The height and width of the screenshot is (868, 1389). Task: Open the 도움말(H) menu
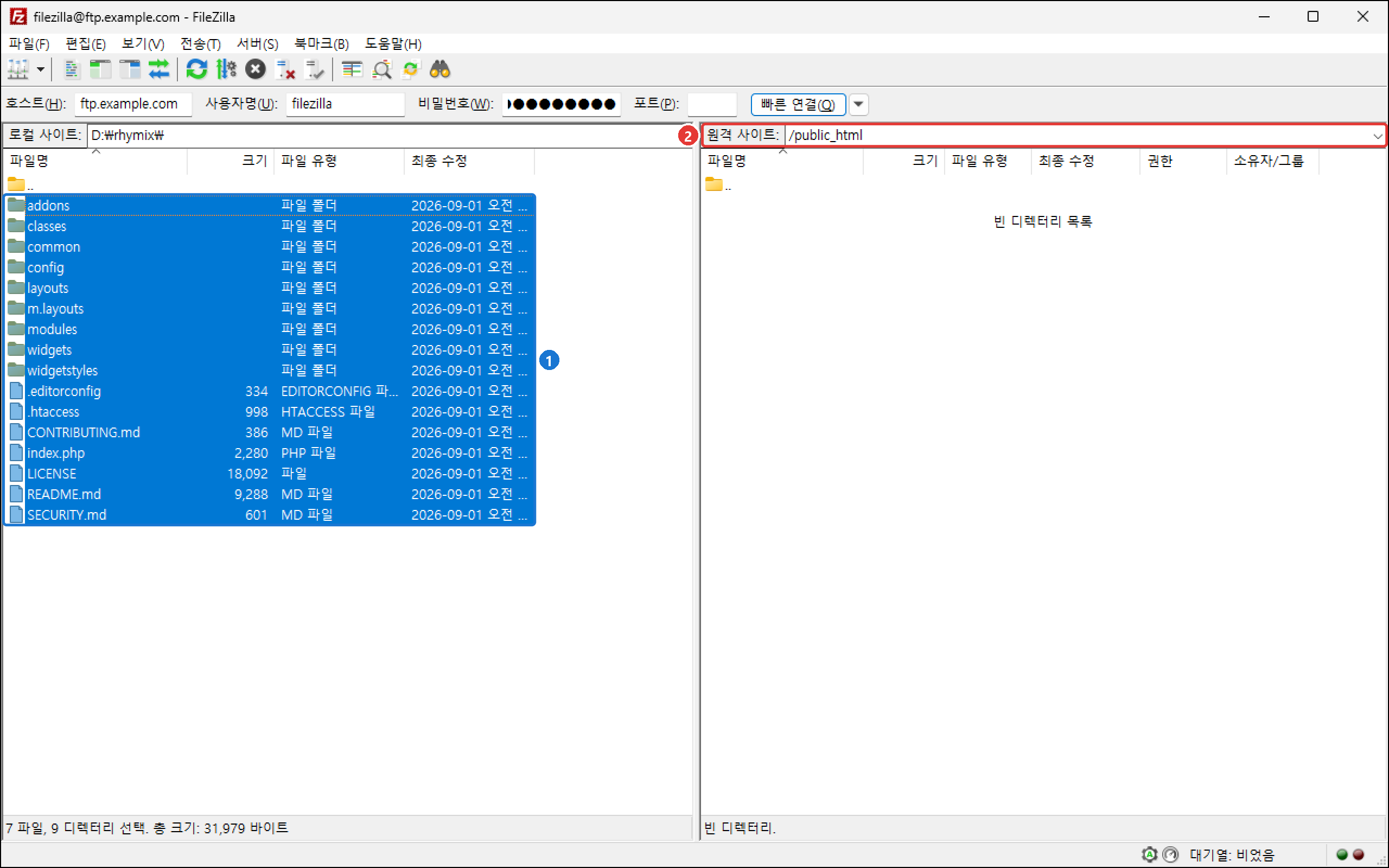pyautogui.click(x=393, y=43)
